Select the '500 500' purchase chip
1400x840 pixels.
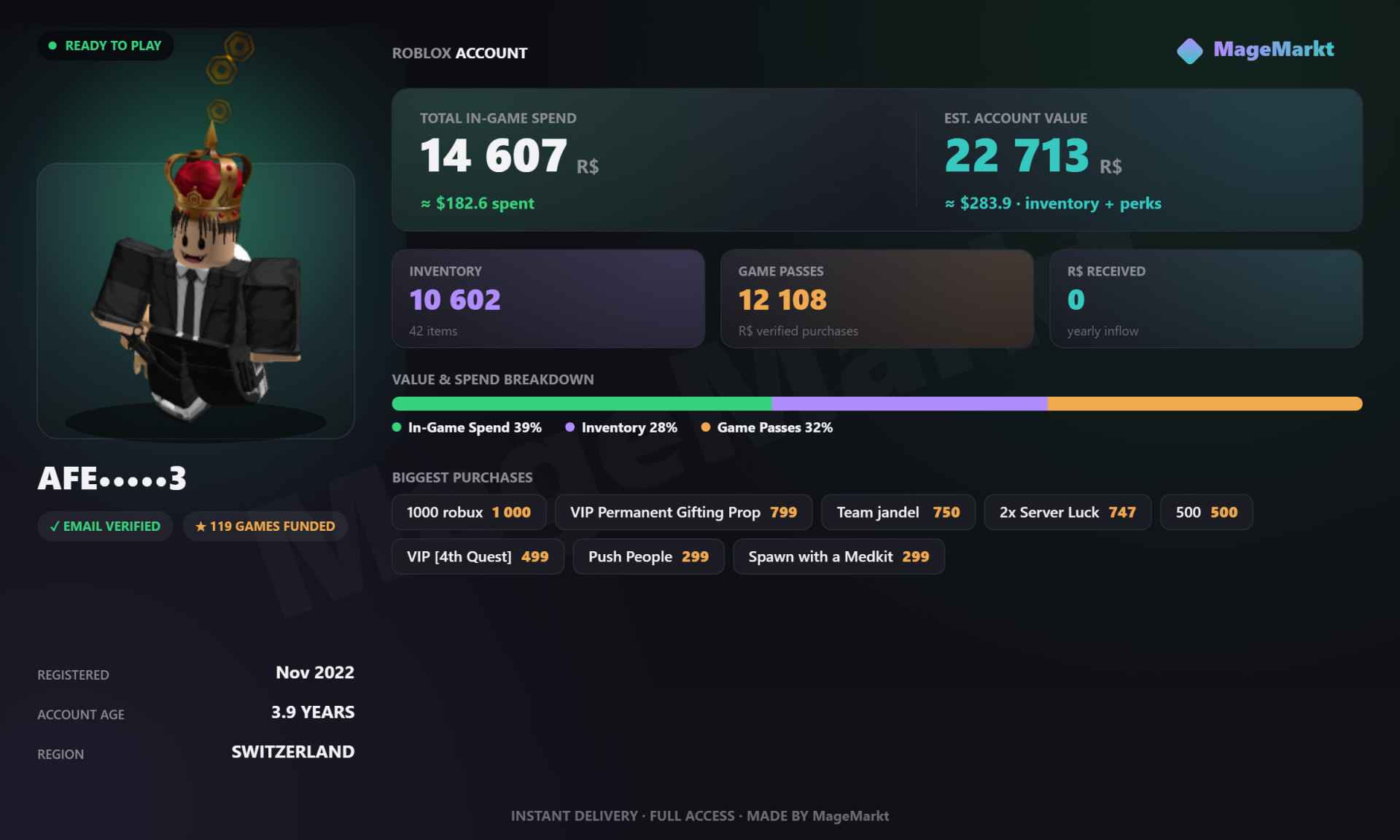point(1207,513)
